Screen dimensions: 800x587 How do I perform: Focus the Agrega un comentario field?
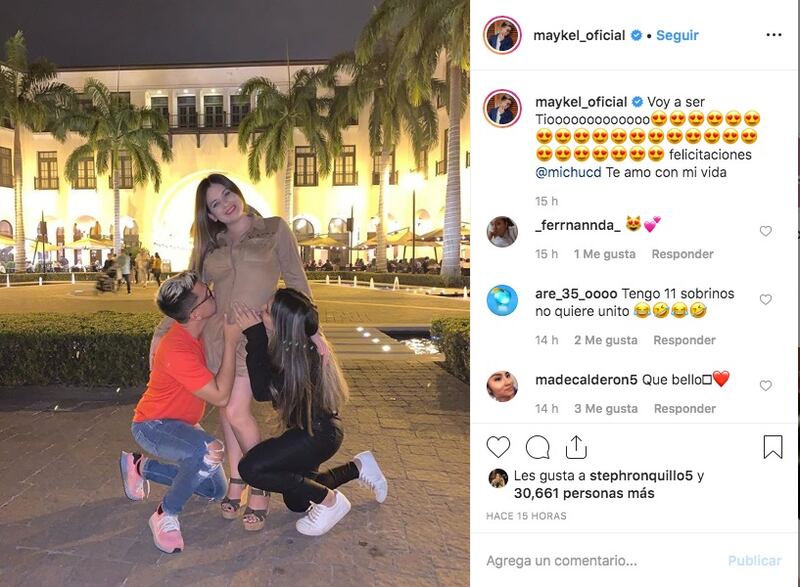(602, 560)
